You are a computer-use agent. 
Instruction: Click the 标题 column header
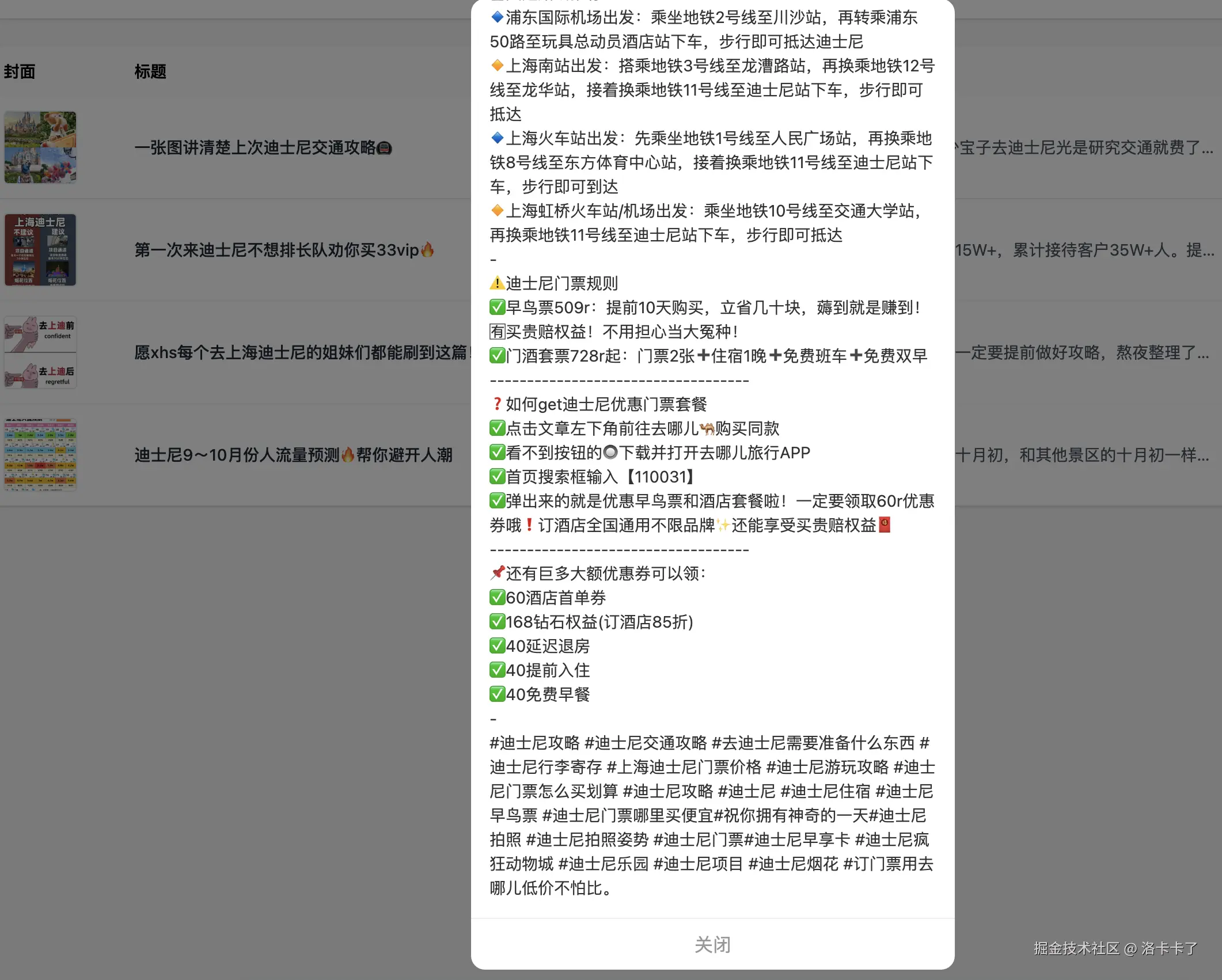[150, 71]
